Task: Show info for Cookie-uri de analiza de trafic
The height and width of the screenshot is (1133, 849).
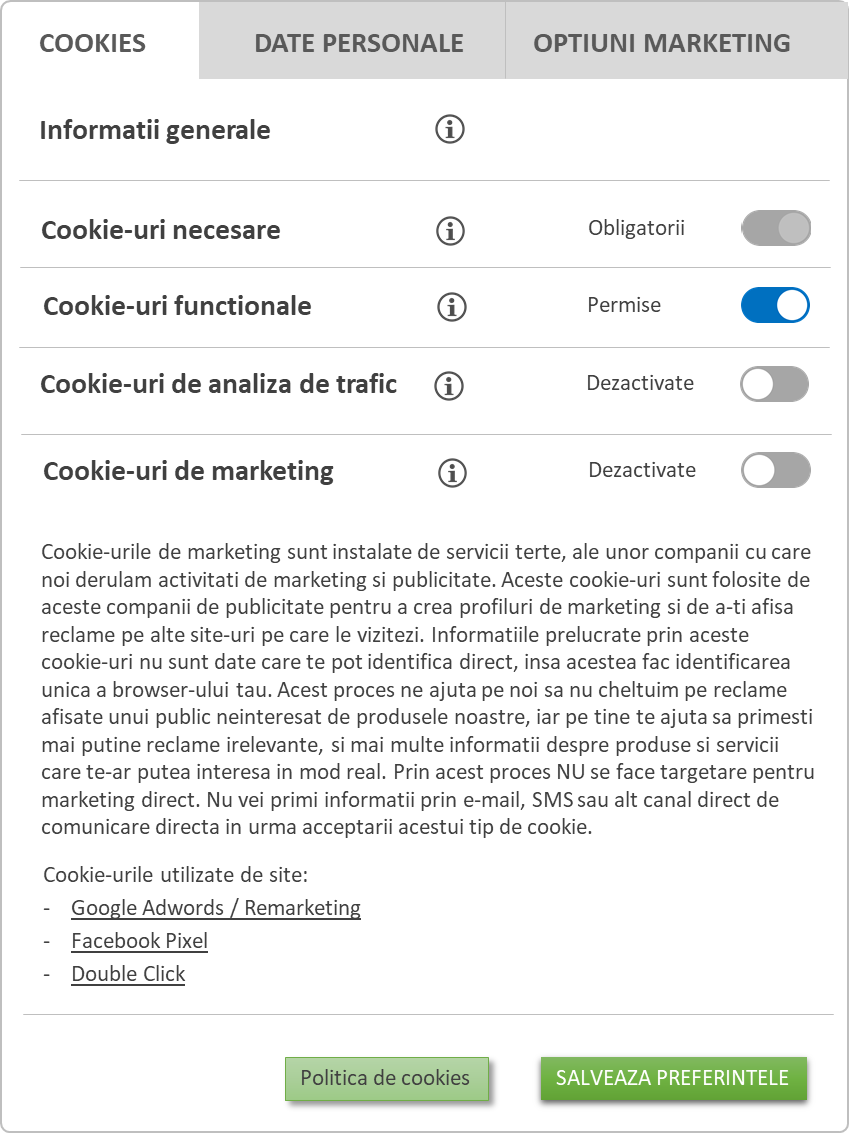Action: coord(449,385)
